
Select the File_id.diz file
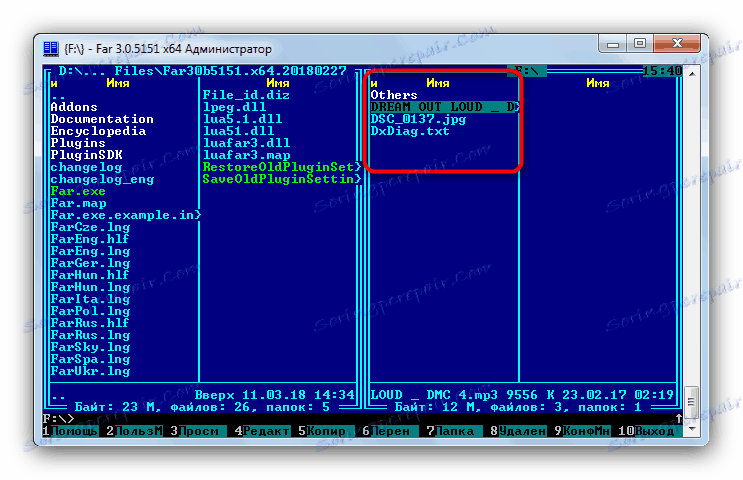[246, 95]
